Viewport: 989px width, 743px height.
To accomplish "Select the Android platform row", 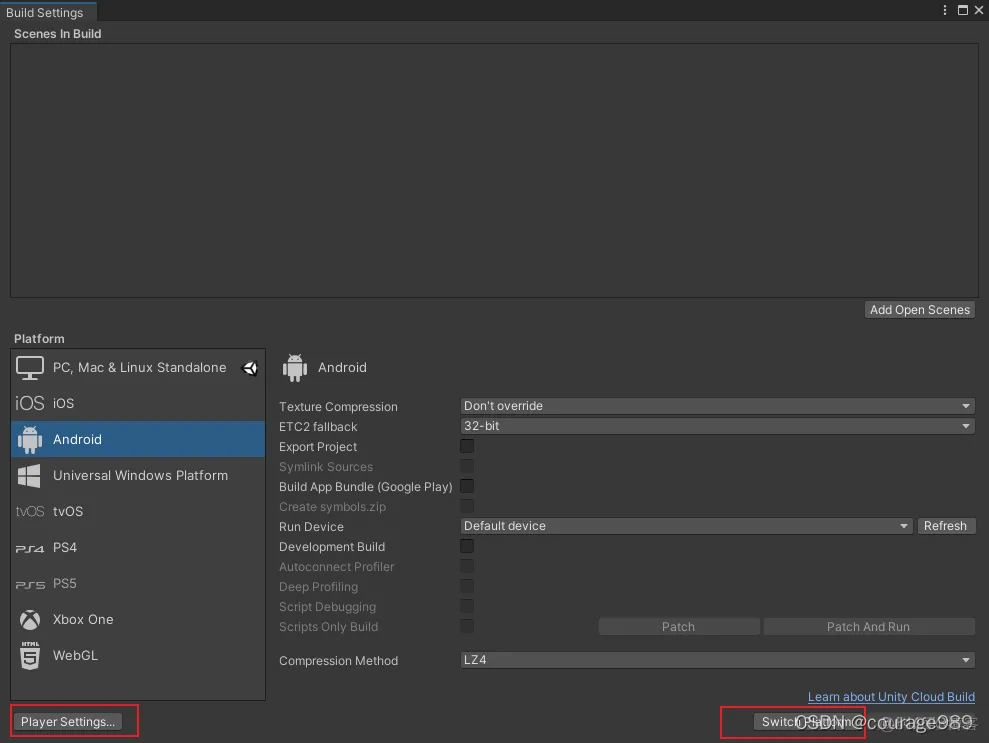I will [138, 440].
